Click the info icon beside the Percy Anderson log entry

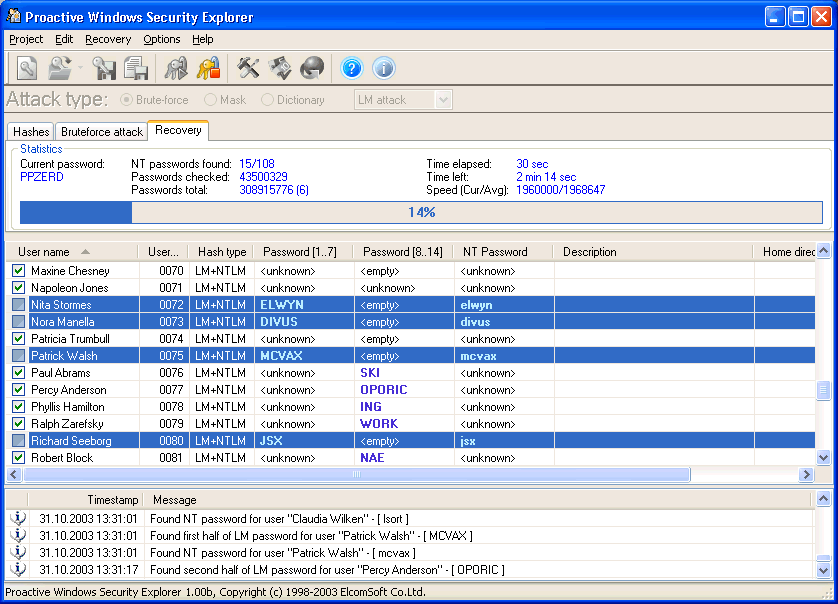point(18,569)
